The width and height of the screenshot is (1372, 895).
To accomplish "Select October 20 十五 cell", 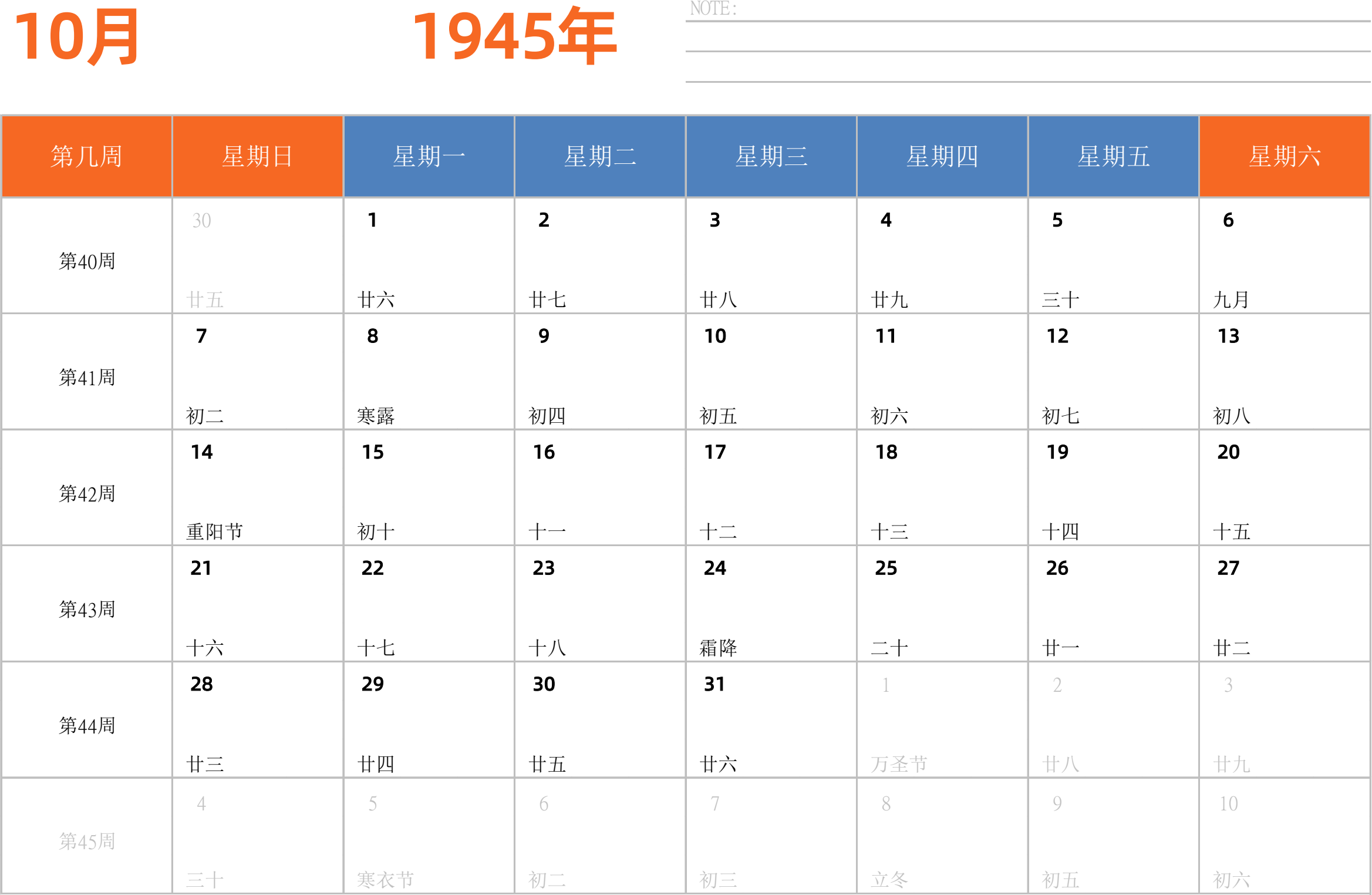I will [1285, 487].
